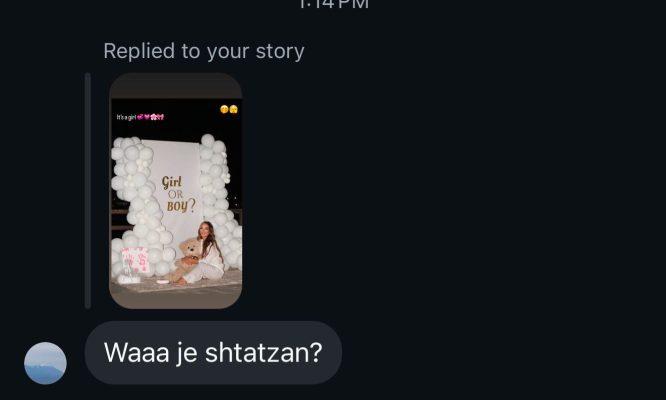Viewport: 666px width, 400px height.
Task: Click the "It's a girl" caption text
Action: [x=126, y=117]
